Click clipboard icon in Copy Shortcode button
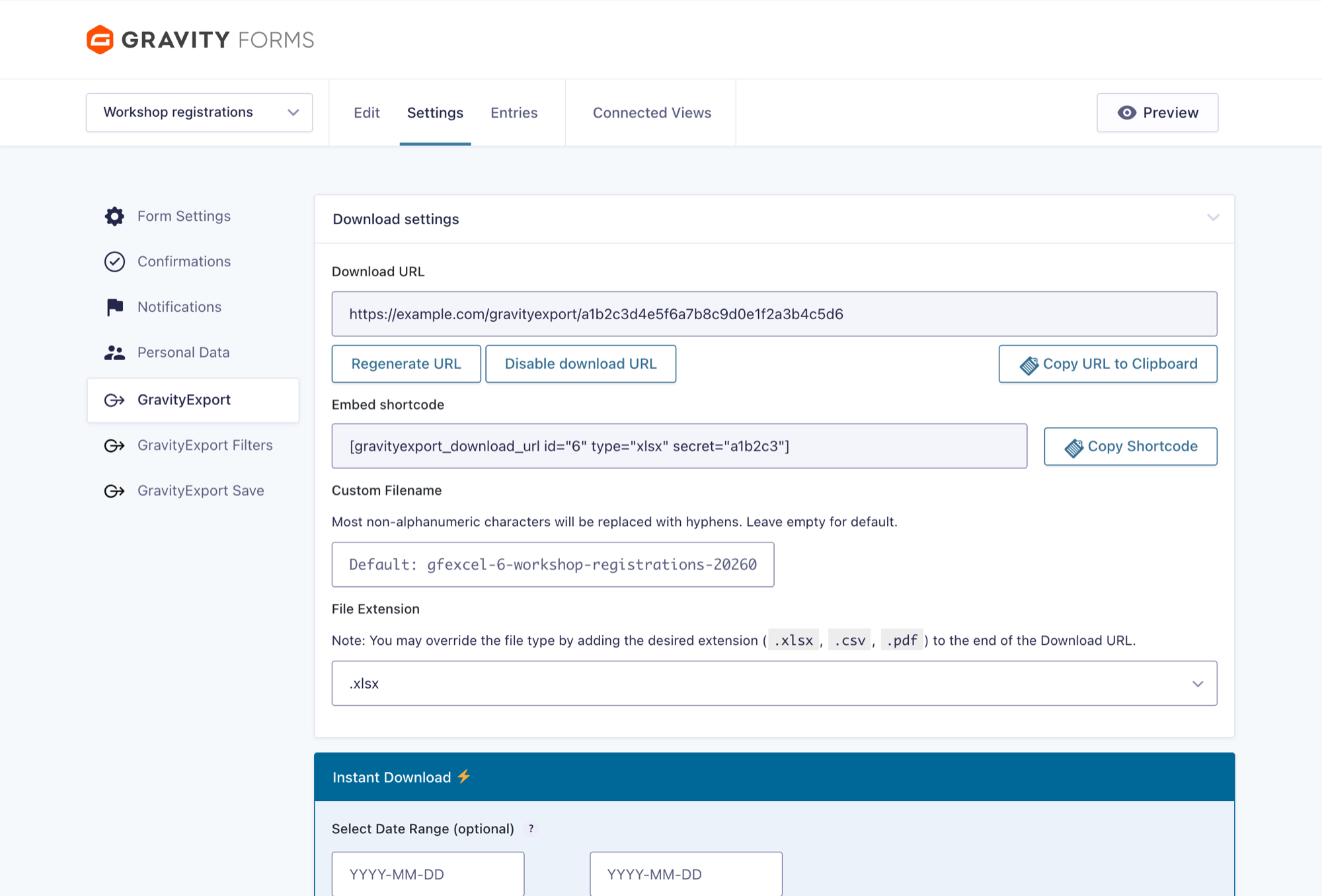1322x896 pixels. [1073, 448]
